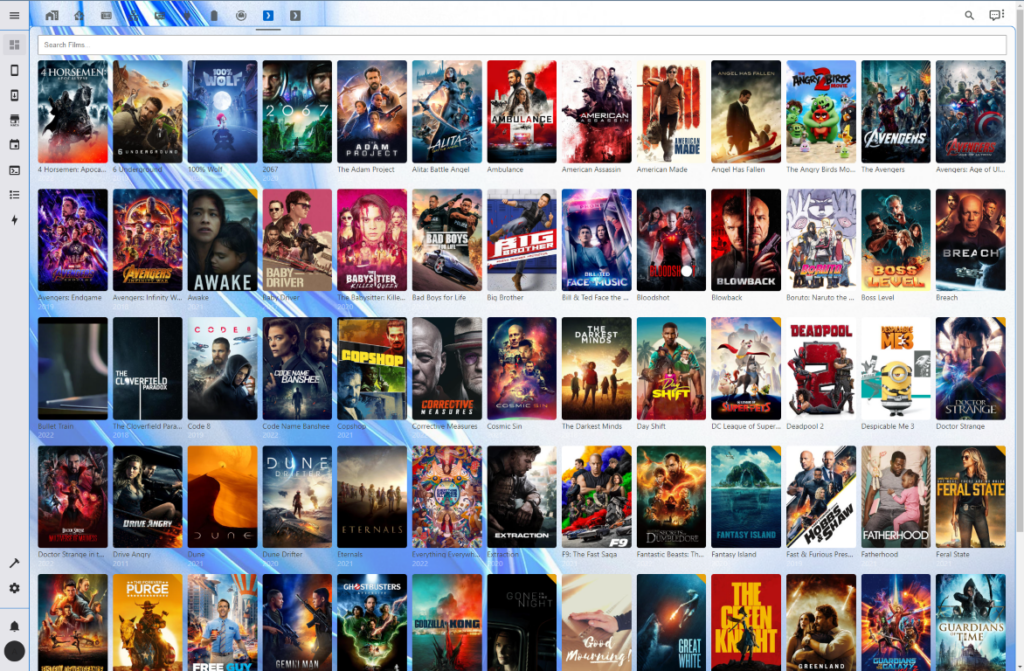
Task: Open The Avengers poster
Action: point(895,112)
